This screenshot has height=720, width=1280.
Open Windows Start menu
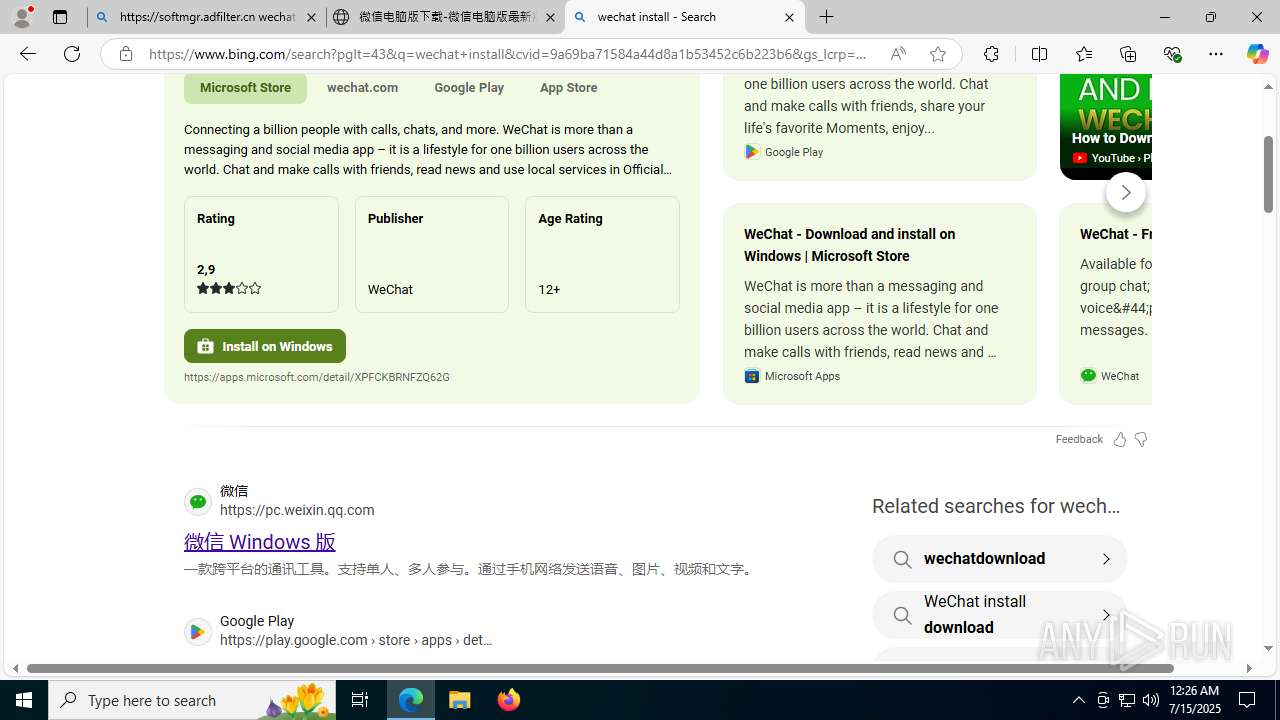click(x=24, y=700)
